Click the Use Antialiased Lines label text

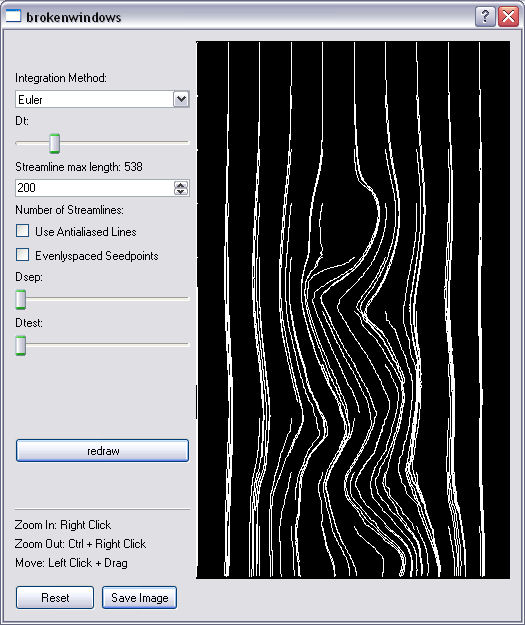tap(86, 232)
